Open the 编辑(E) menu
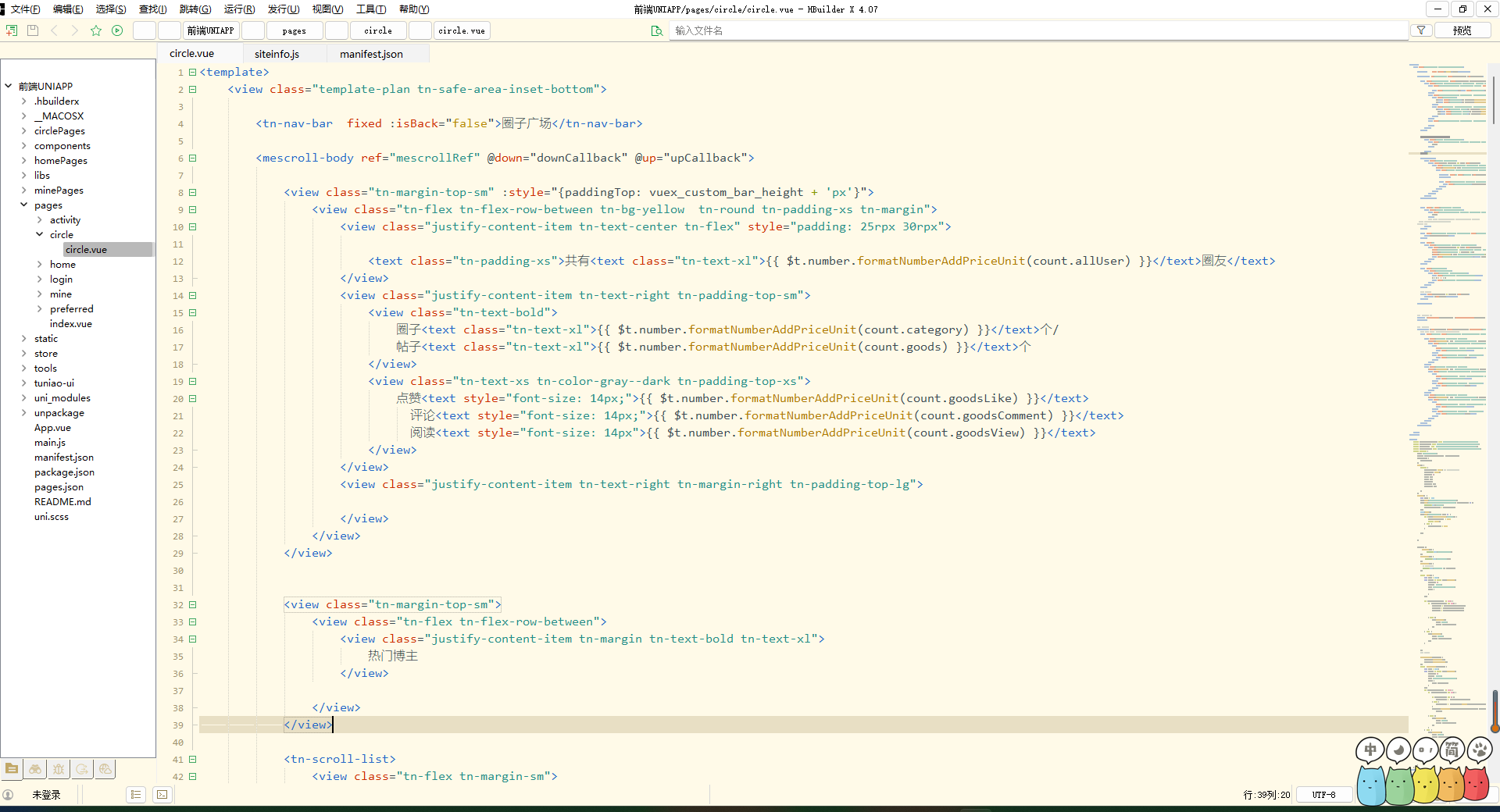 click(x=68, y=9)
